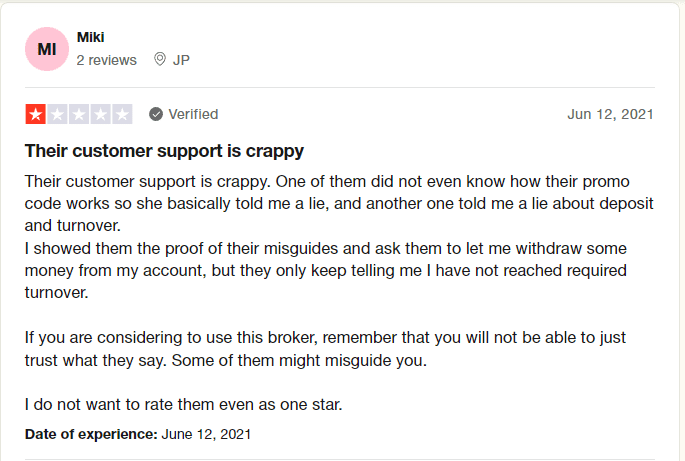
Task: Open the 'Their customer support is crappy' title
Action: click(x=164, y=151)
